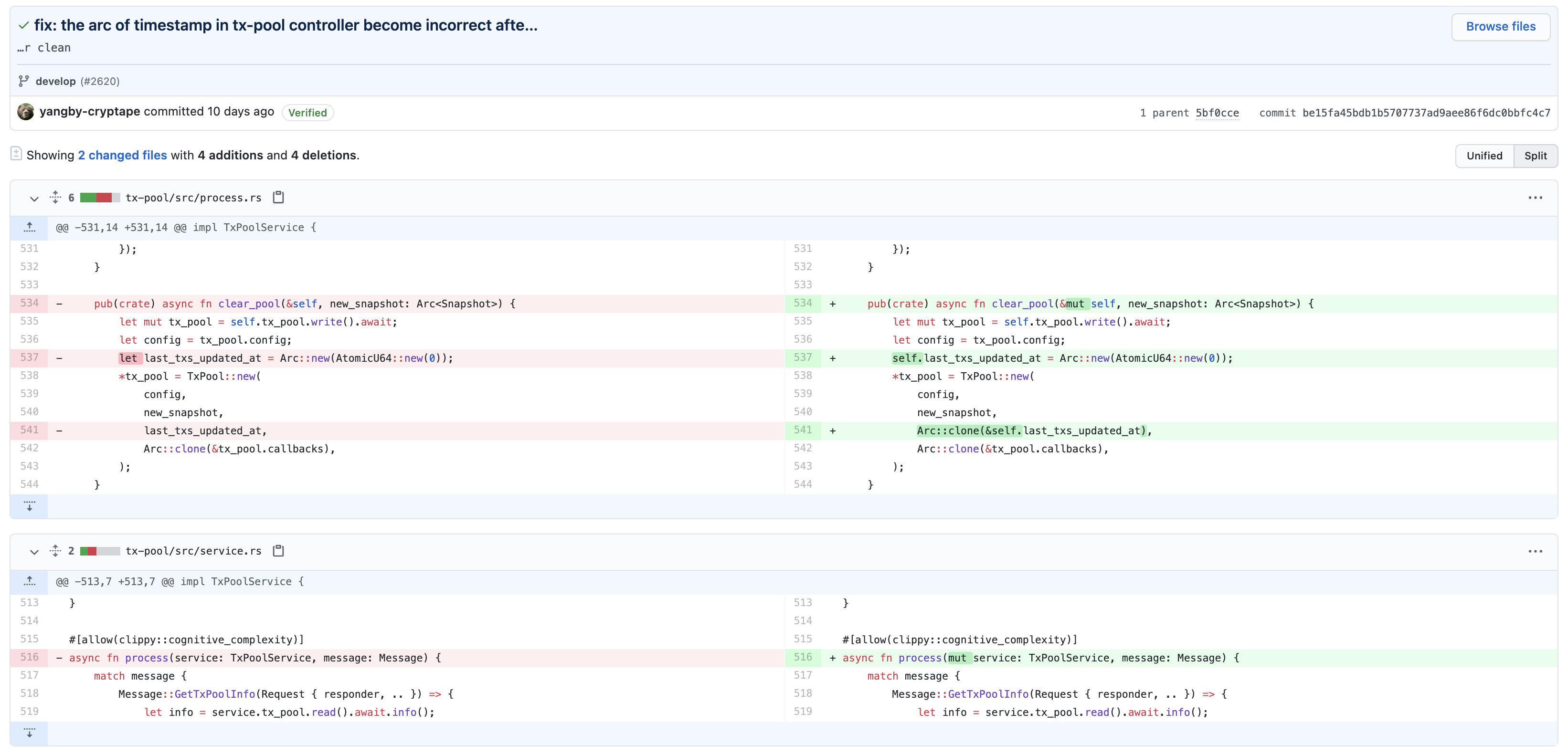Expand down arrows below service.rs diff
Image resolution: width=1568 pixels, height=755 pixels.
point(29,733)
